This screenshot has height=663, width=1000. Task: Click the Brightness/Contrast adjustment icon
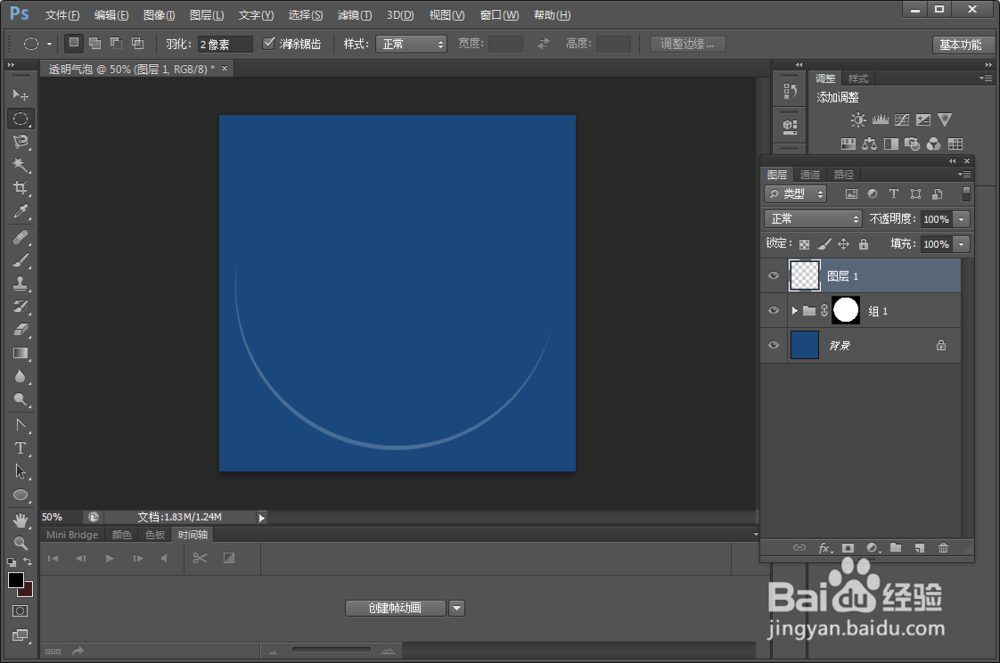click(858, 120)
